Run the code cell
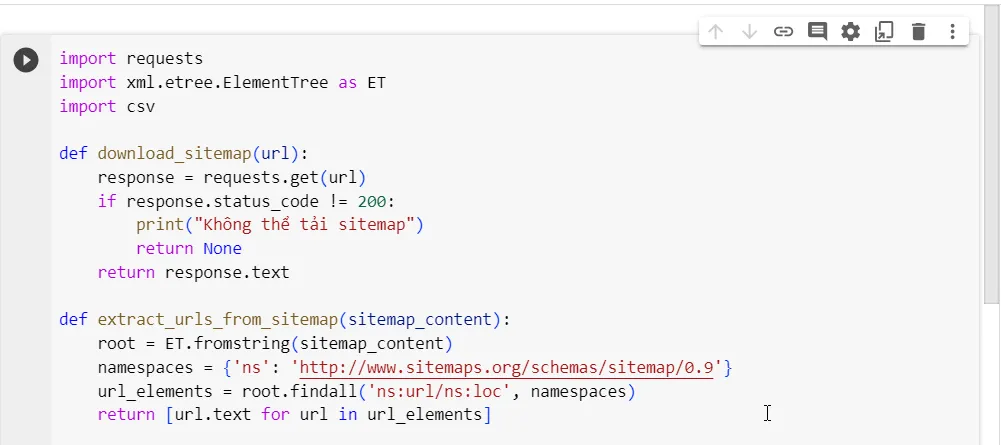 point(26,60)
